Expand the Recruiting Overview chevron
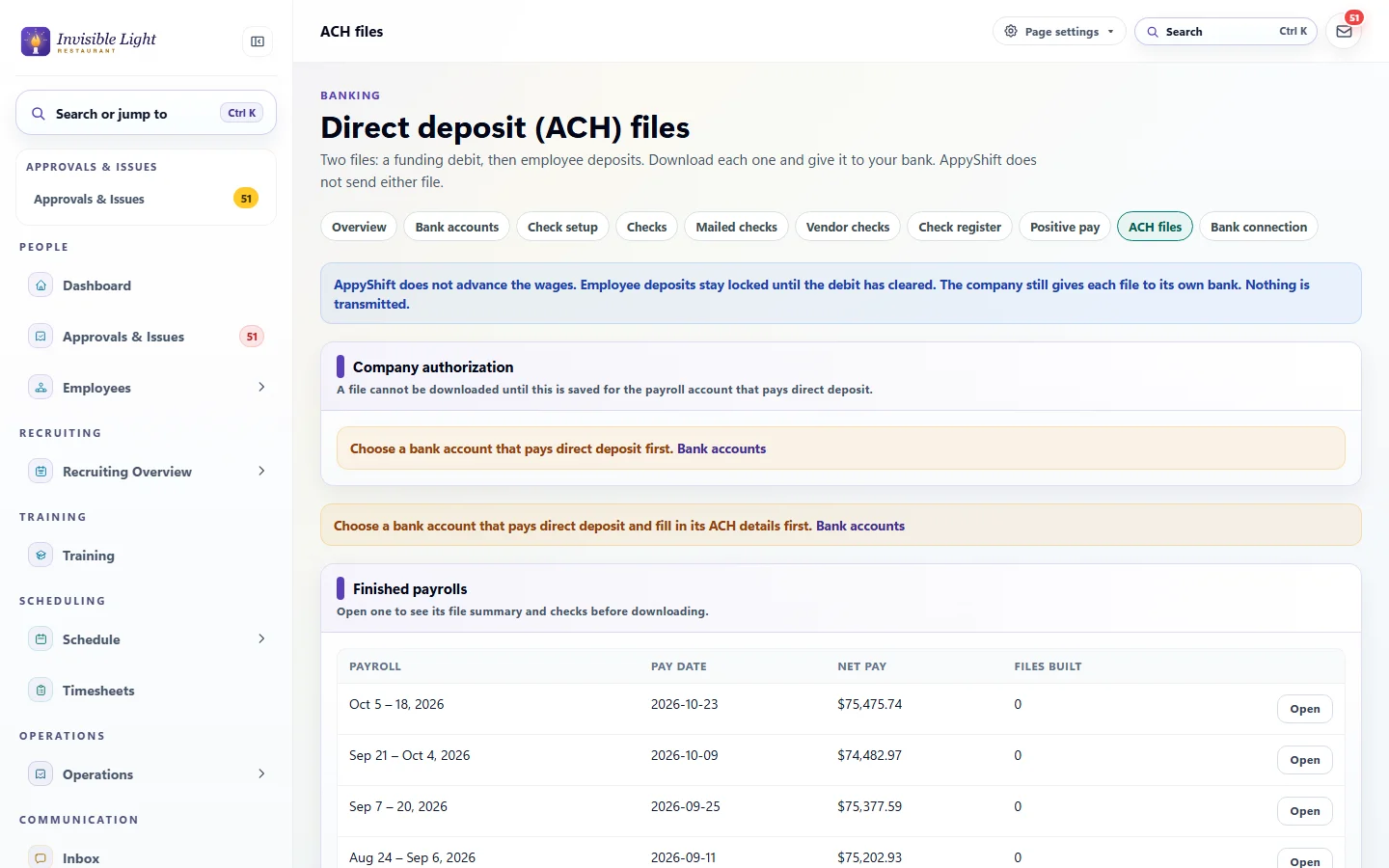 (x=261, y=472)
